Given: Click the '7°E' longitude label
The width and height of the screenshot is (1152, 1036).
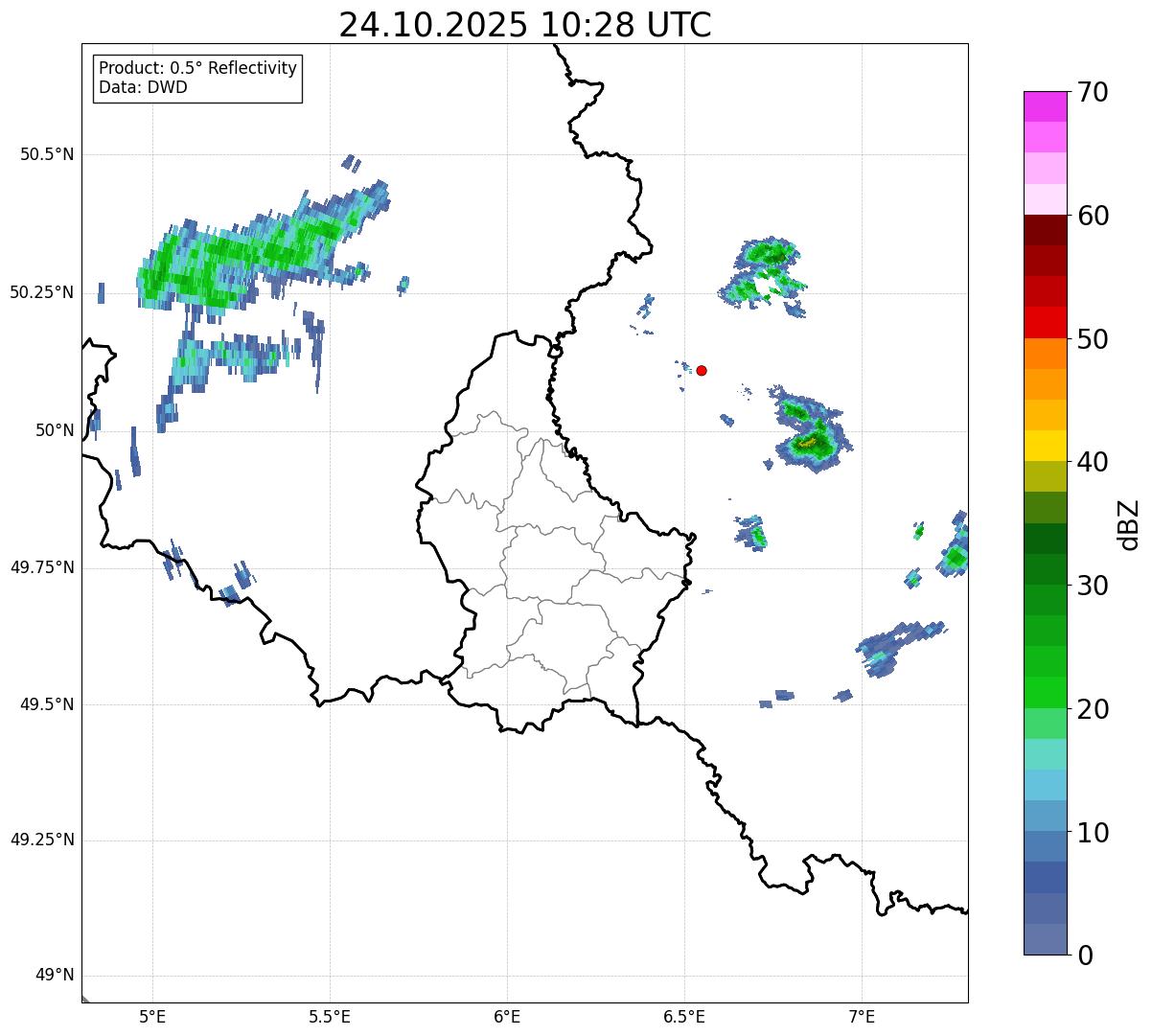Looking at the screenshot, I should [x=862, y=1017].
